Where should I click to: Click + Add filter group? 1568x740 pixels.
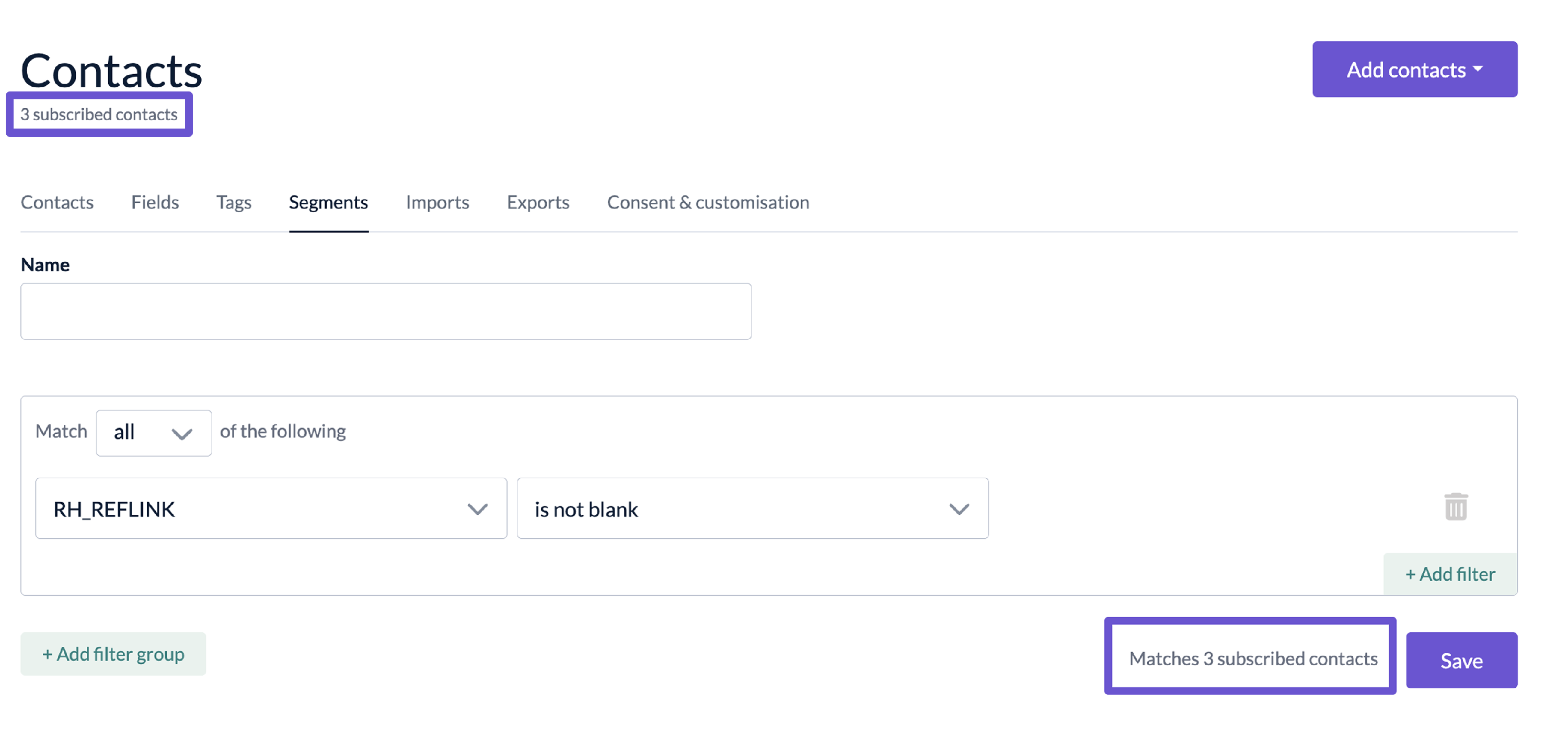coord(113,654)
